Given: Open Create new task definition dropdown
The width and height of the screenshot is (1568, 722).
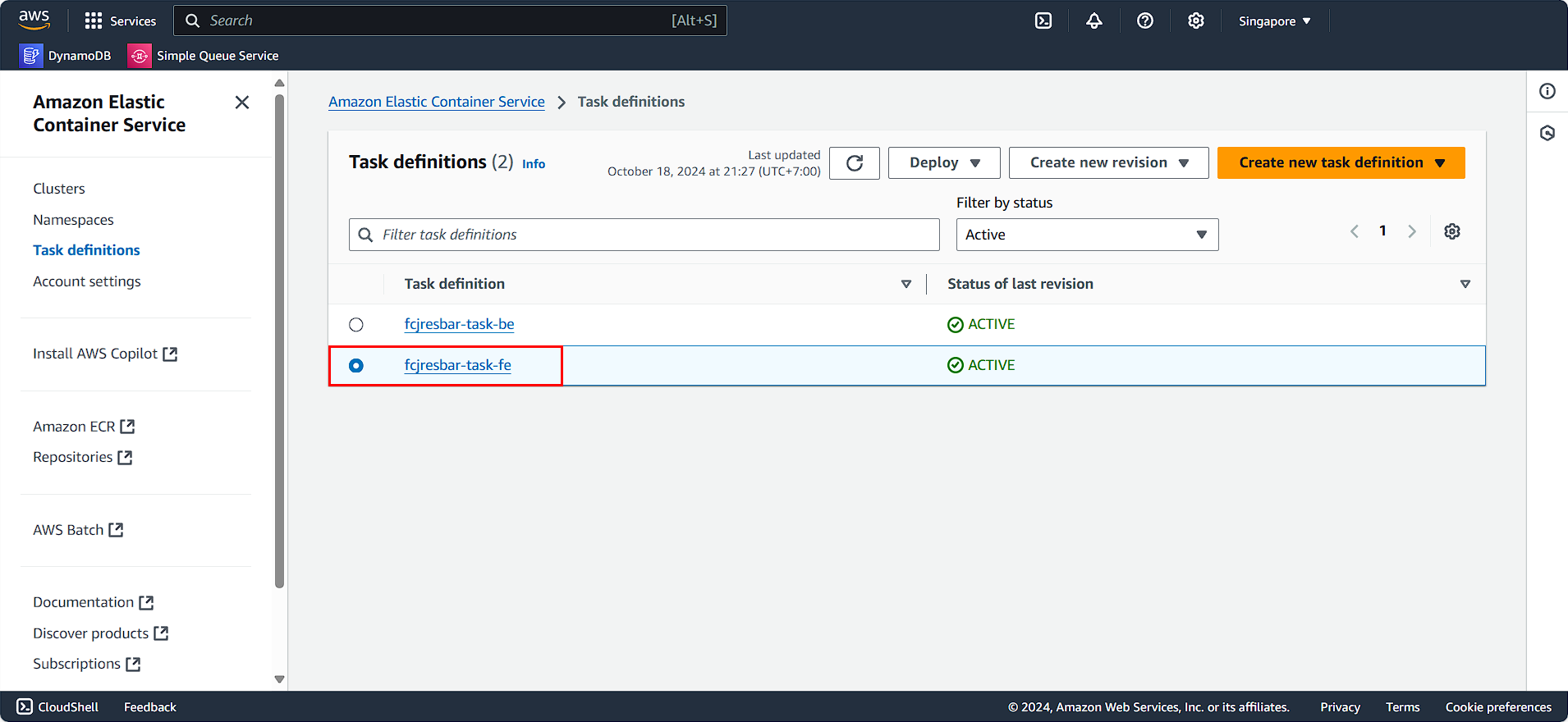Looking at the screenshot, I should click(x=1341, y=162).
